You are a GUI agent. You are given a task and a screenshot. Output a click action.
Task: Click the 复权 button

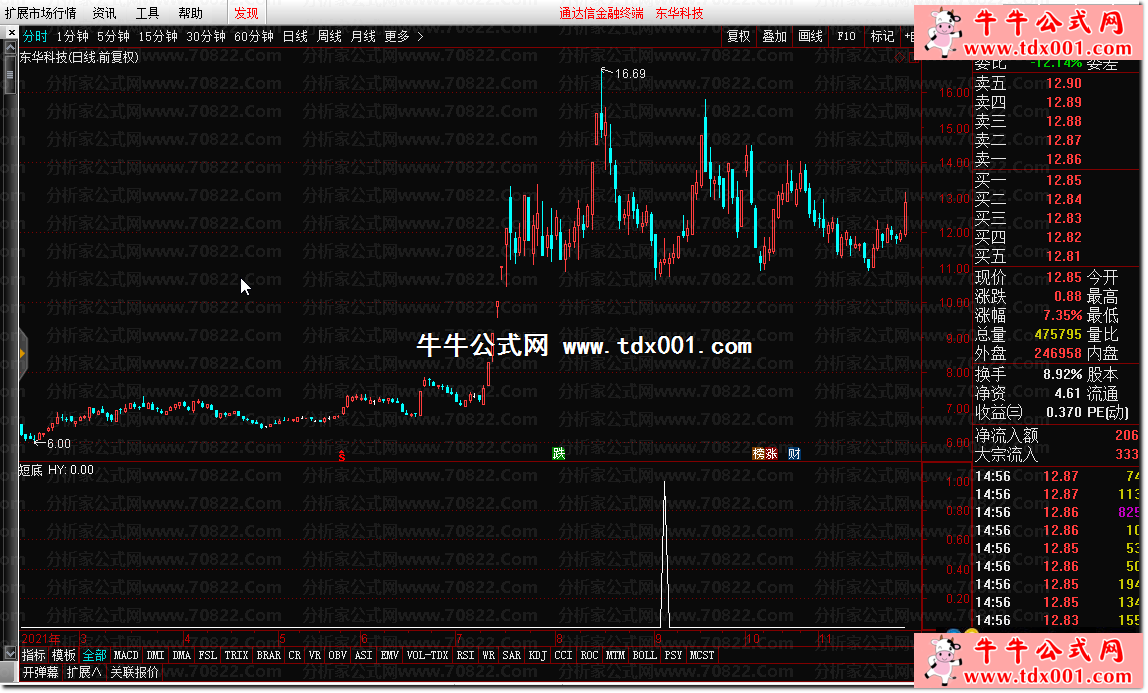click(x=739, y=36)
